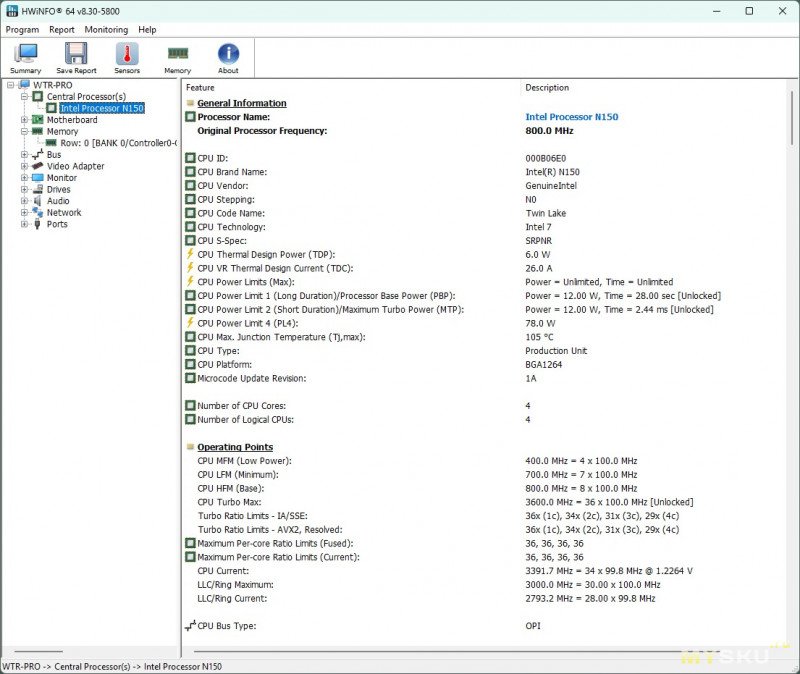Click the CPU Bus Type icon
The image size is (800, 674).
pyautogui.click(x=190, y=626)
